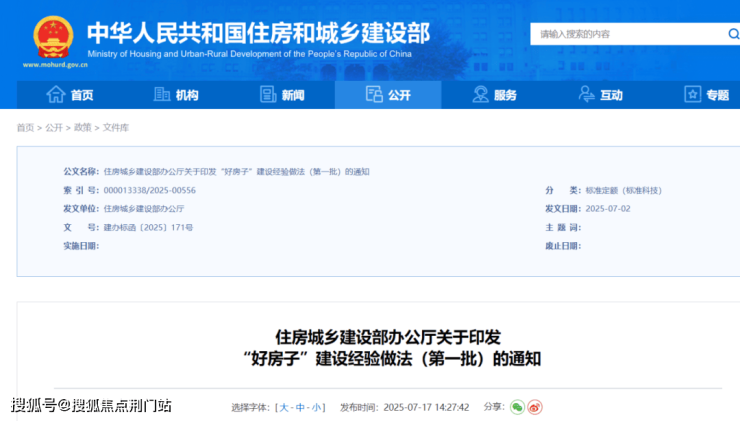
Task: Click the issue date 2025-07-02
Action: pos(608,209)
